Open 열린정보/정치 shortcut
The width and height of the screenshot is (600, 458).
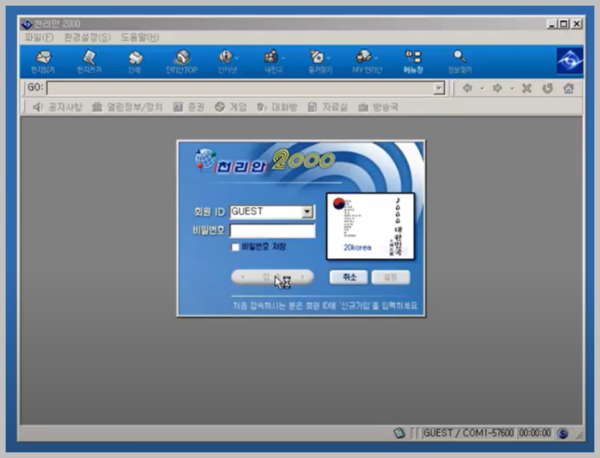click(127, 107)
